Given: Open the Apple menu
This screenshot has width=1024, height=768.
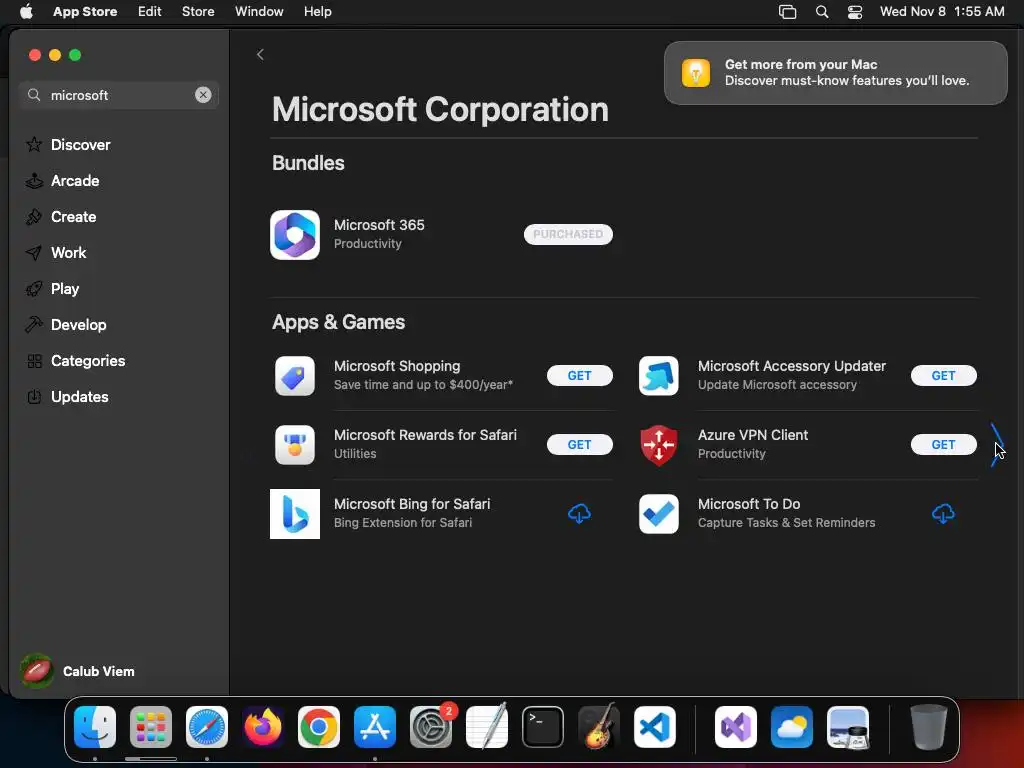Looking at the screenshot, I should [x=26, y=12].
